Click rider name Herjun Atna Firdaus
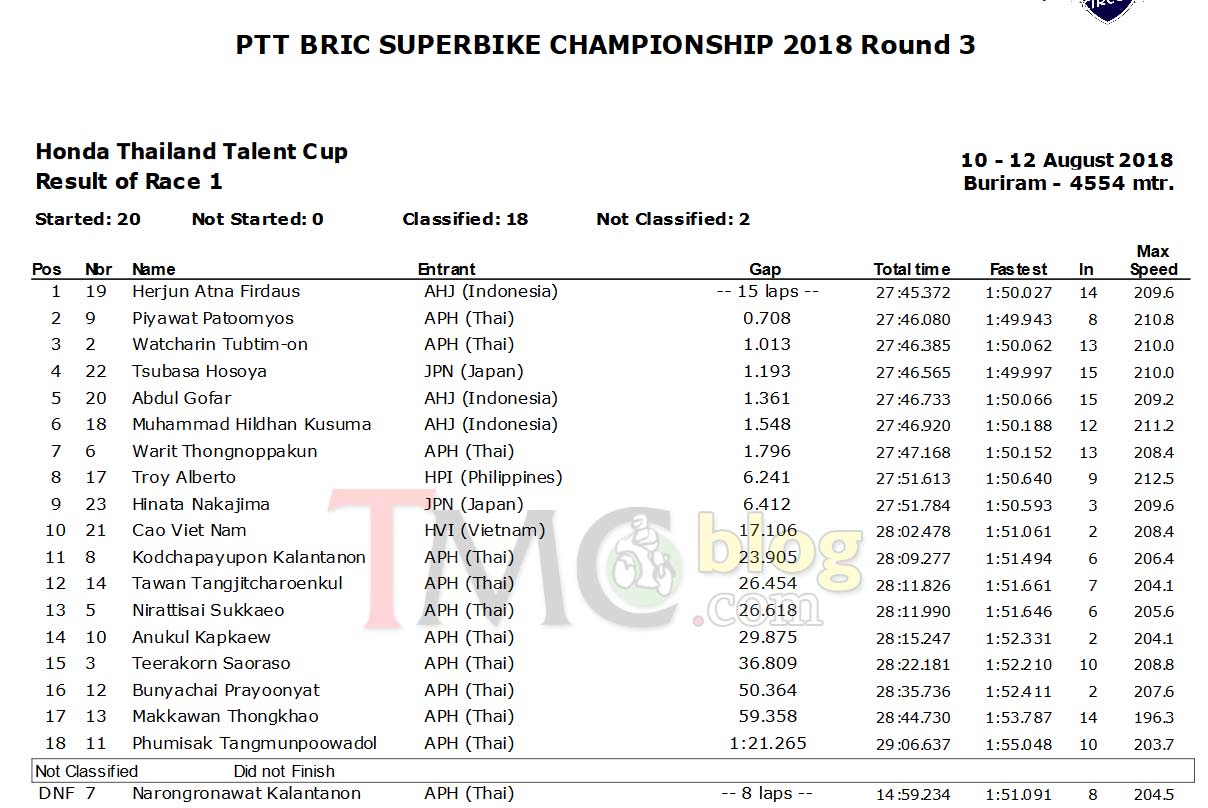 [216, 292]
